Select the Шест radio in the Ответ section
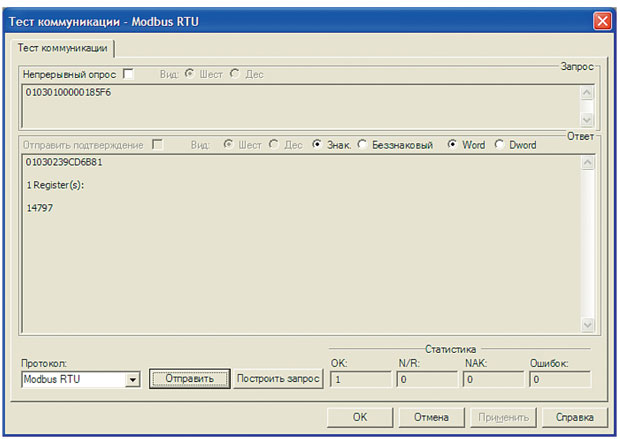 (228, 144)
